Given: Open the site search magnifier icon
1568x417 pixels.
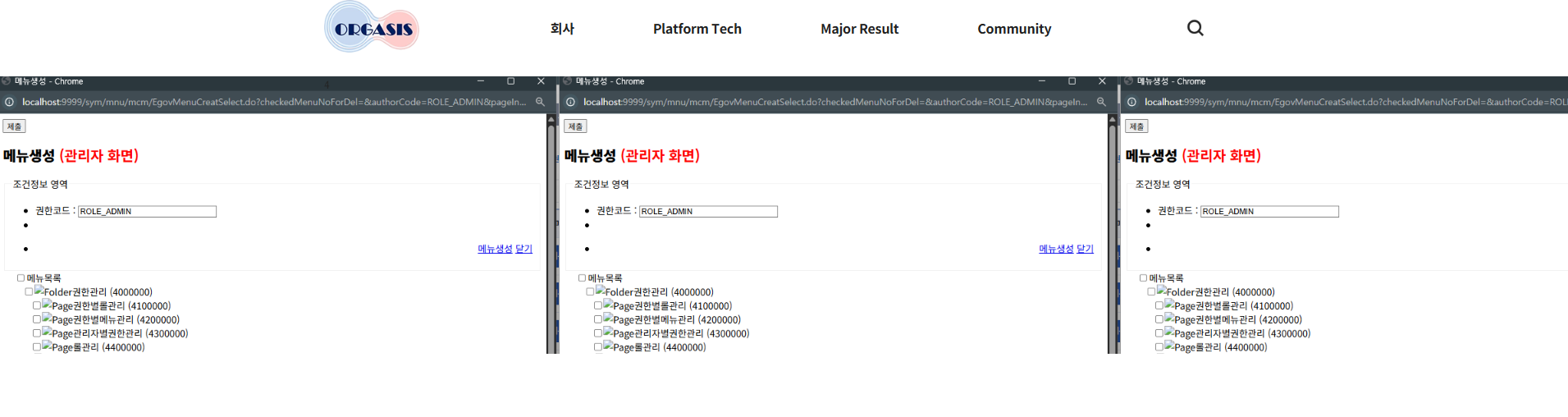Looking at the screenshot, I should (x=1195, y=28).
